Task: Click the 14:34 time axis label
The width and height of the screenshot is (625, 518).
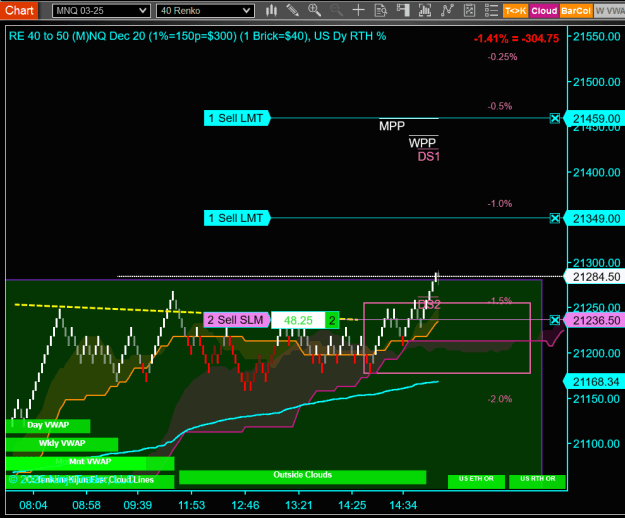Action: 403,505
